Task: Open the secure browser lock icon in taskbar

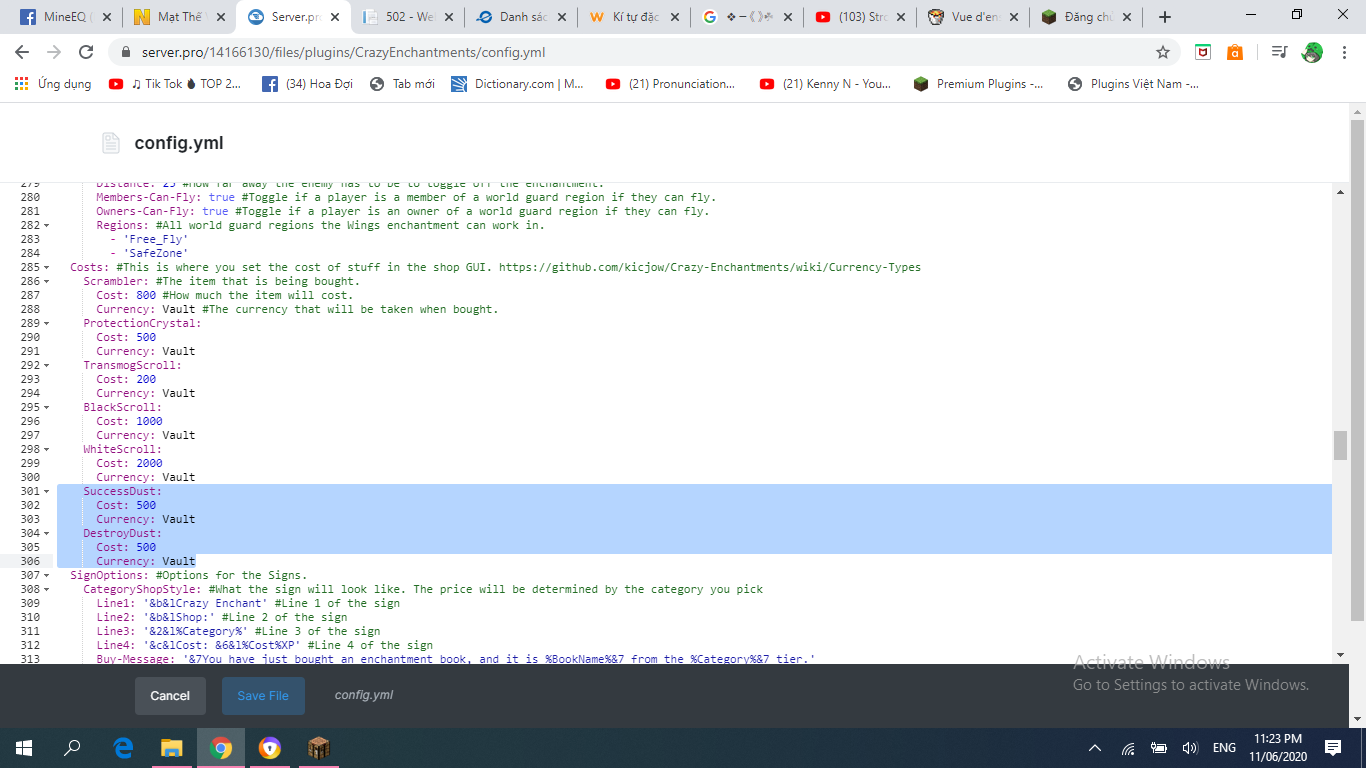Action: point(270,748)
